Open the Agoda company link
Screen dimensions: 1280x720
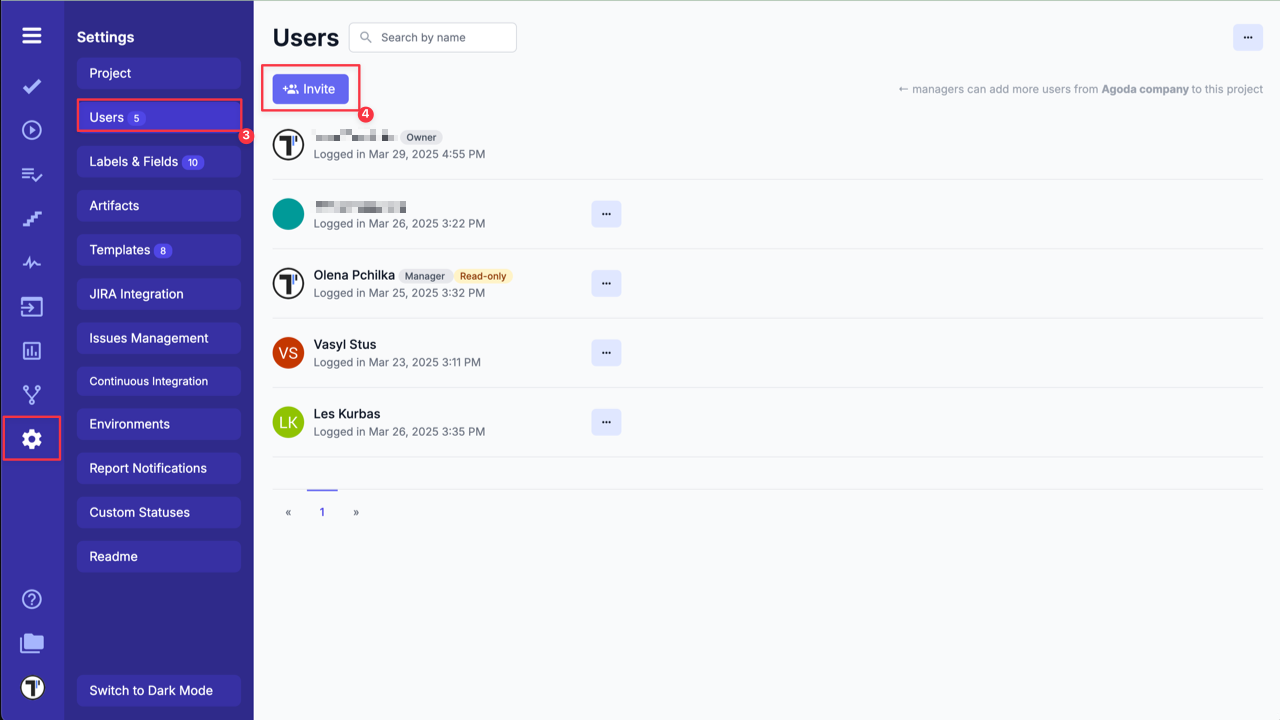coord(1144,88)
